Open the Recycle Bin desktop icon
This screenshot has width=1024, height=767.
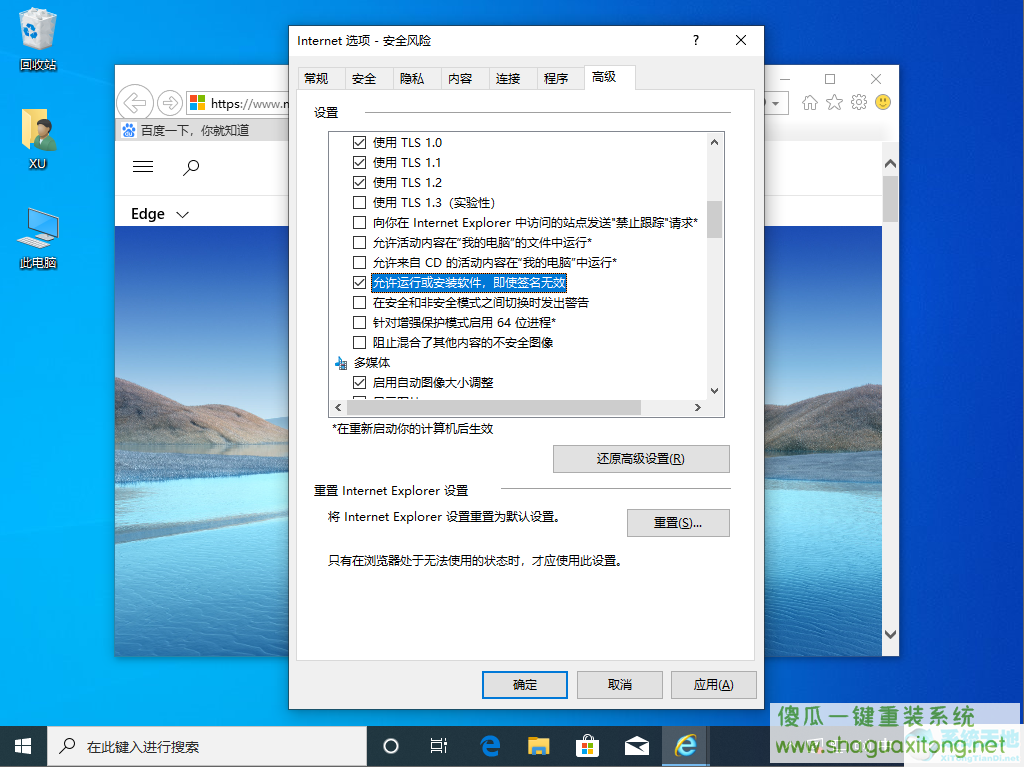pos(38,39)
